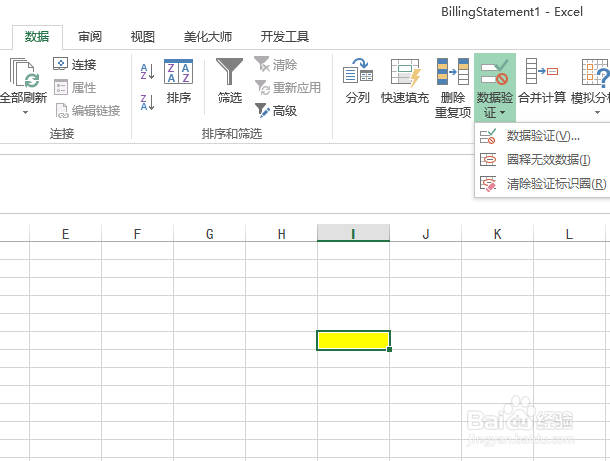Choose 圈释无效数据(I) menu entry
The height and width of the screenshot is (461, 610).
click(x=542, y=160)
